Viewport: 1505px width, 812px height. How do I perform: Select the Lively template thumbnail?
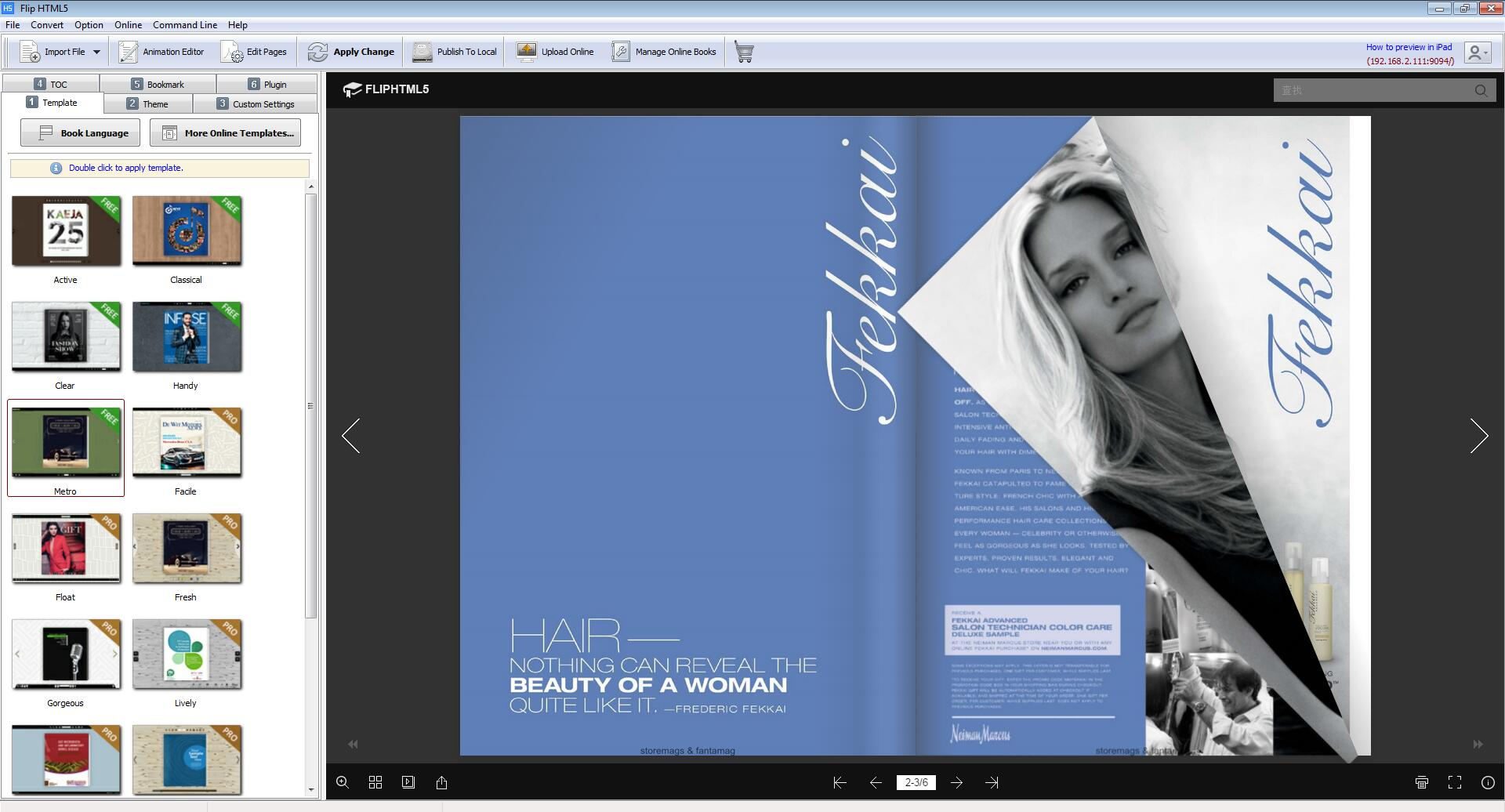187,654
